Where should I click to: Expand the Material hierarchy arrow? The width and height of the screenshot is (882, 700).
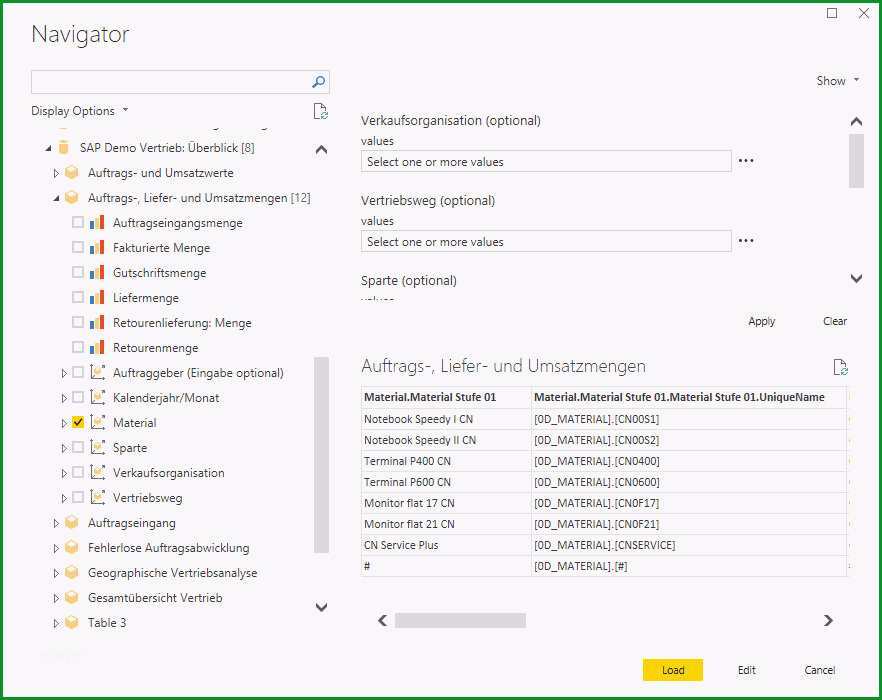[x=64, y=423]
